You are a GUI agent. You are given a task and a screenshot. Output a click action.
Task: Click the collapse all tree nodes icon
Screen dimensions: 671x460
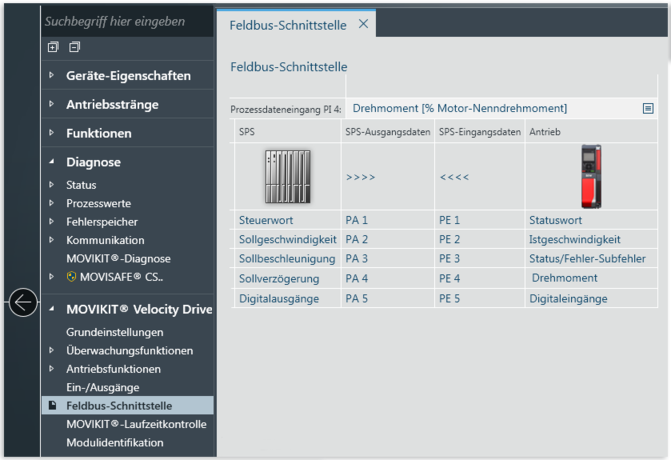tap(75, 47)
